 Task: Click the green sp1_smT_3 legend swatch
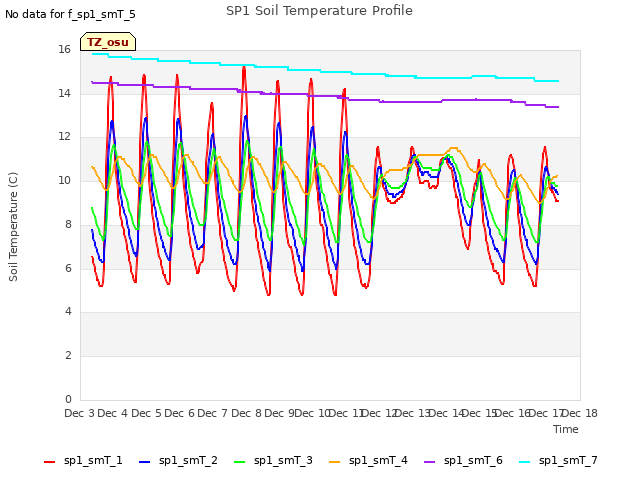tap(240, 462)
